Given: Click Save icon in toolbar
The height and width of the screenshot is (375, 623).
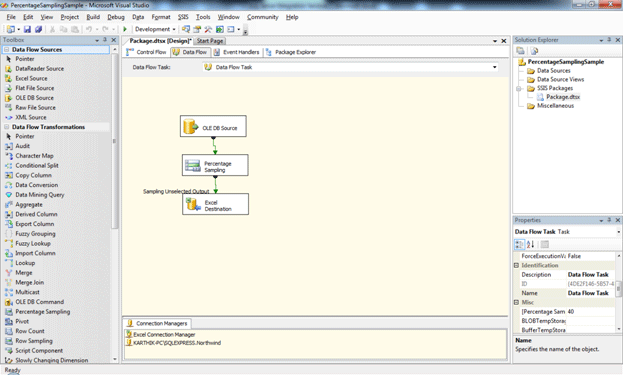Looking at the screenshot, I should pyautogui.click(x=27, y=29).
